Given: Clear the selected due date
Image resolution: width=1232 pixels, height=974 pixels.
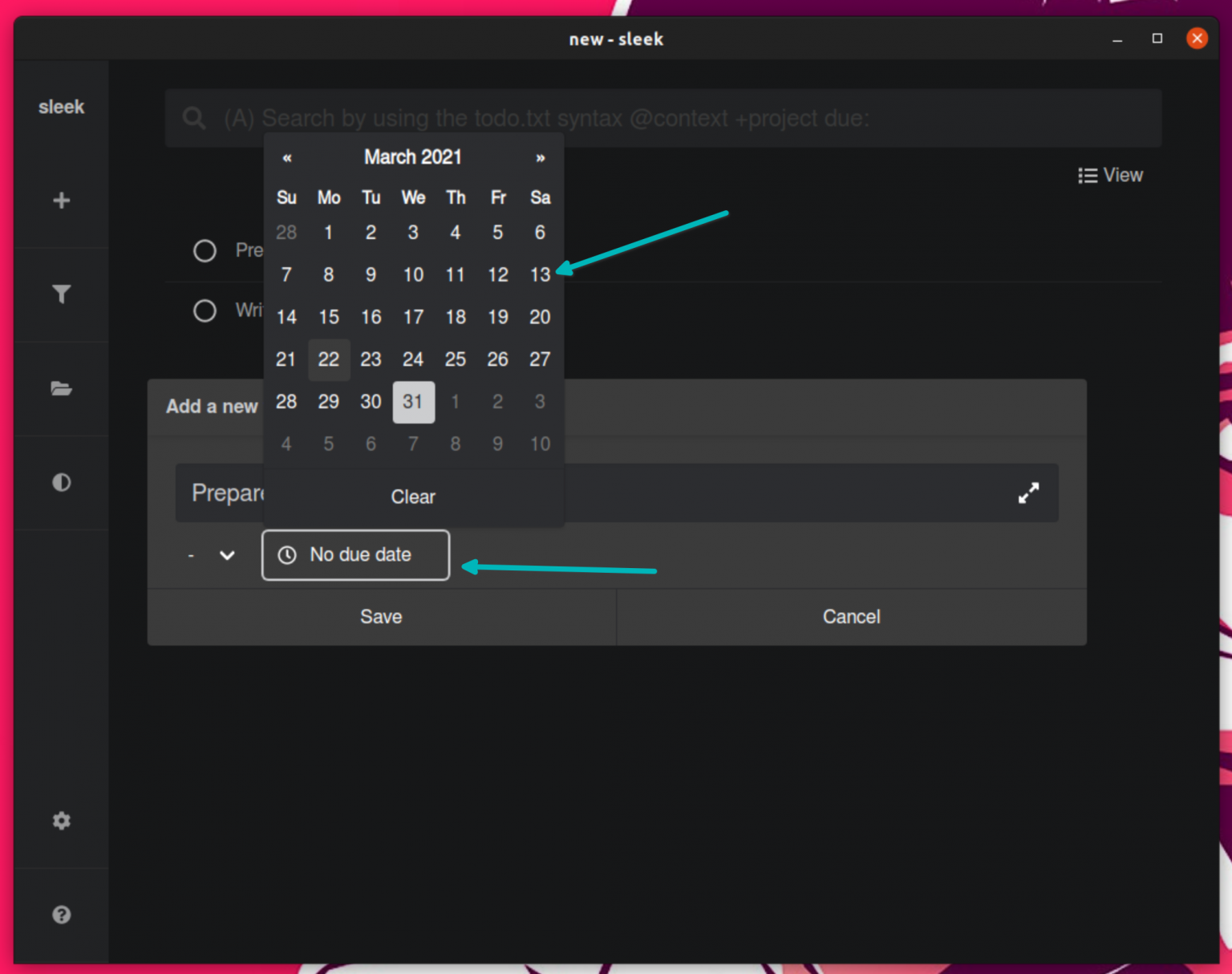Looking at the screenshot, I should click(413, 497).
